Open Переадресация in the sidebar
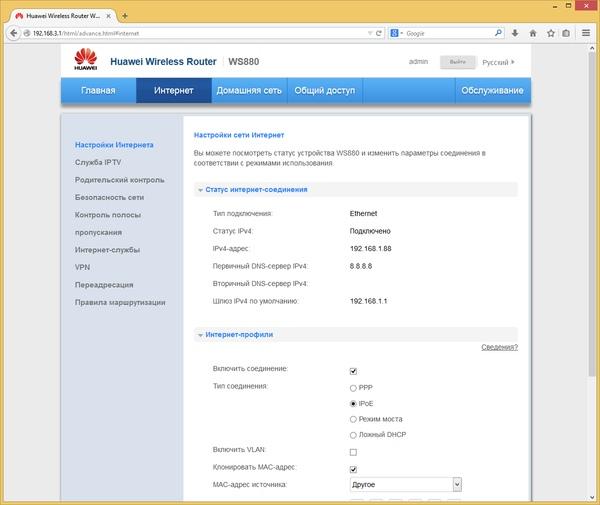The image size is (600, 505). tap(104, 285)
